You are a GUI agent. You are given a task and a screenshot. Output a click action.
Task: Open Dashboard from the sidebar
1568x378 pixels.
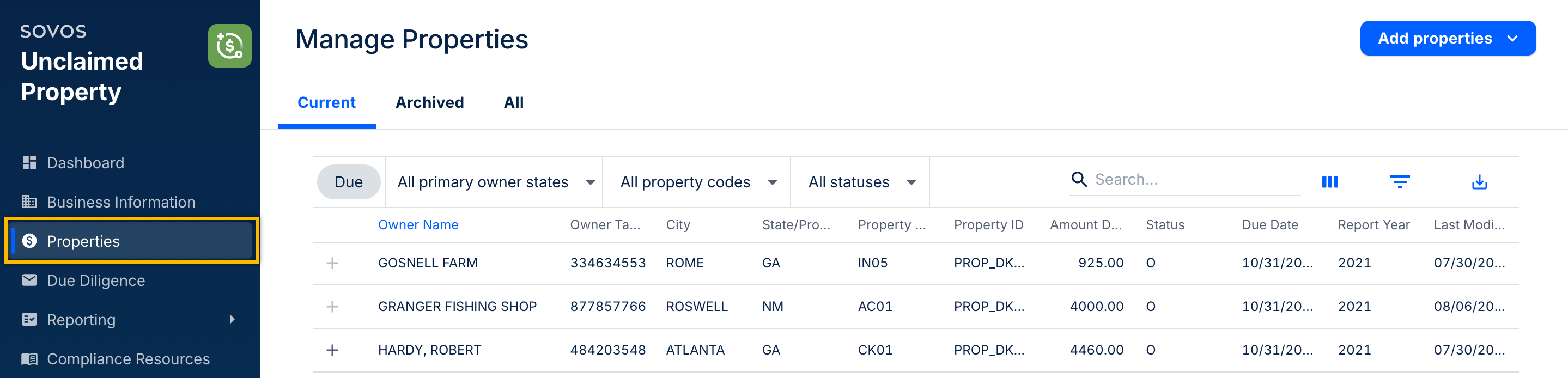click(85, 162)
